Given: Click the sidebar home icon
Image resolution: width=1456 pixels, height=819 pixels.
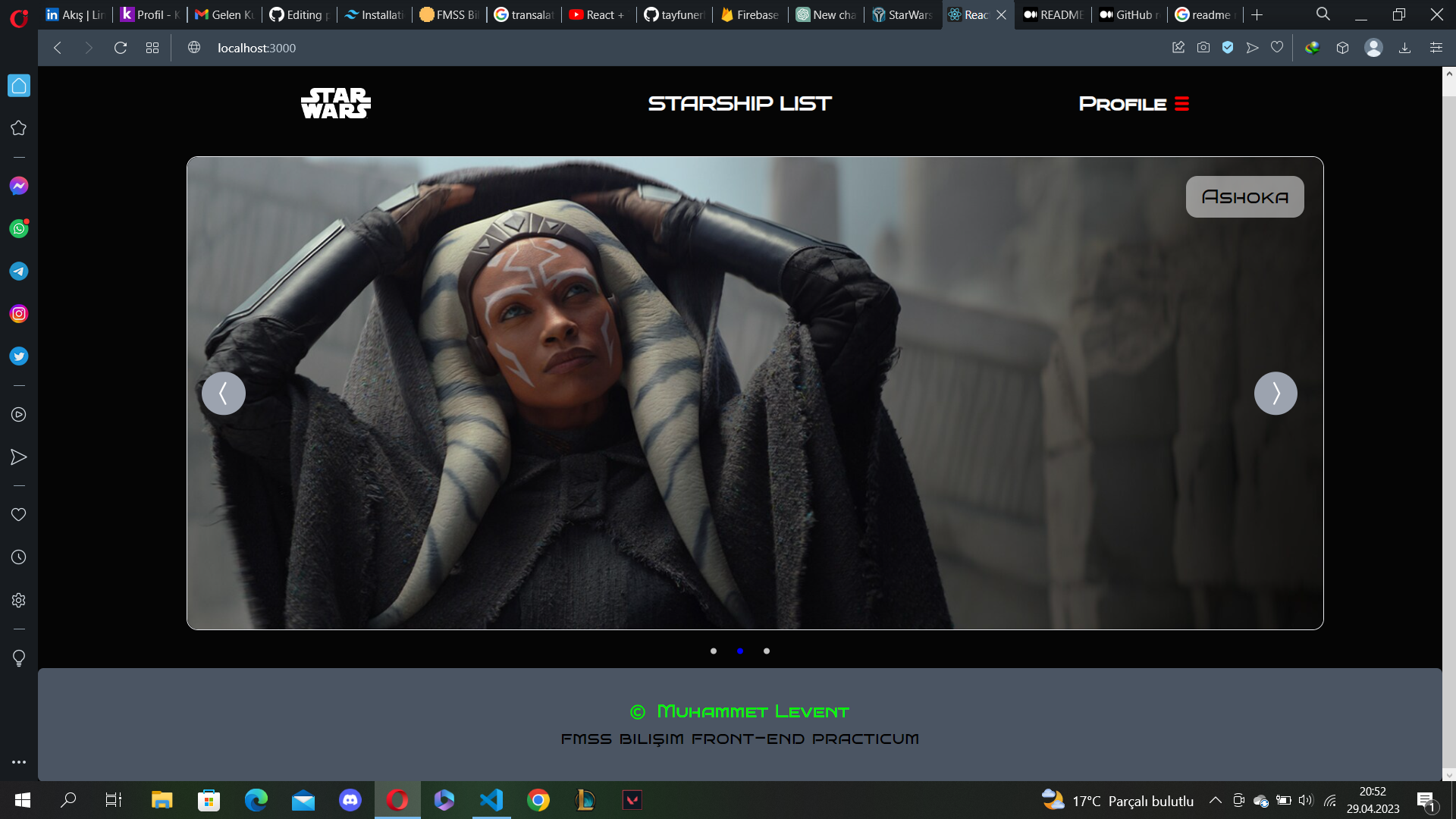Looking at the screenshot, I should pos(19,86).
